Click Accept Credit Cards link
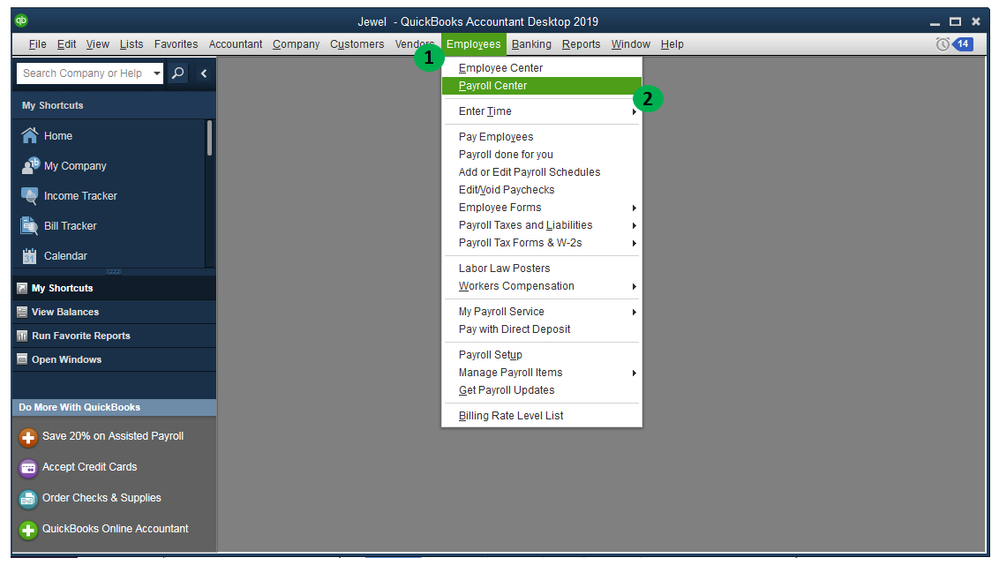999x567 pixels. 89,467
